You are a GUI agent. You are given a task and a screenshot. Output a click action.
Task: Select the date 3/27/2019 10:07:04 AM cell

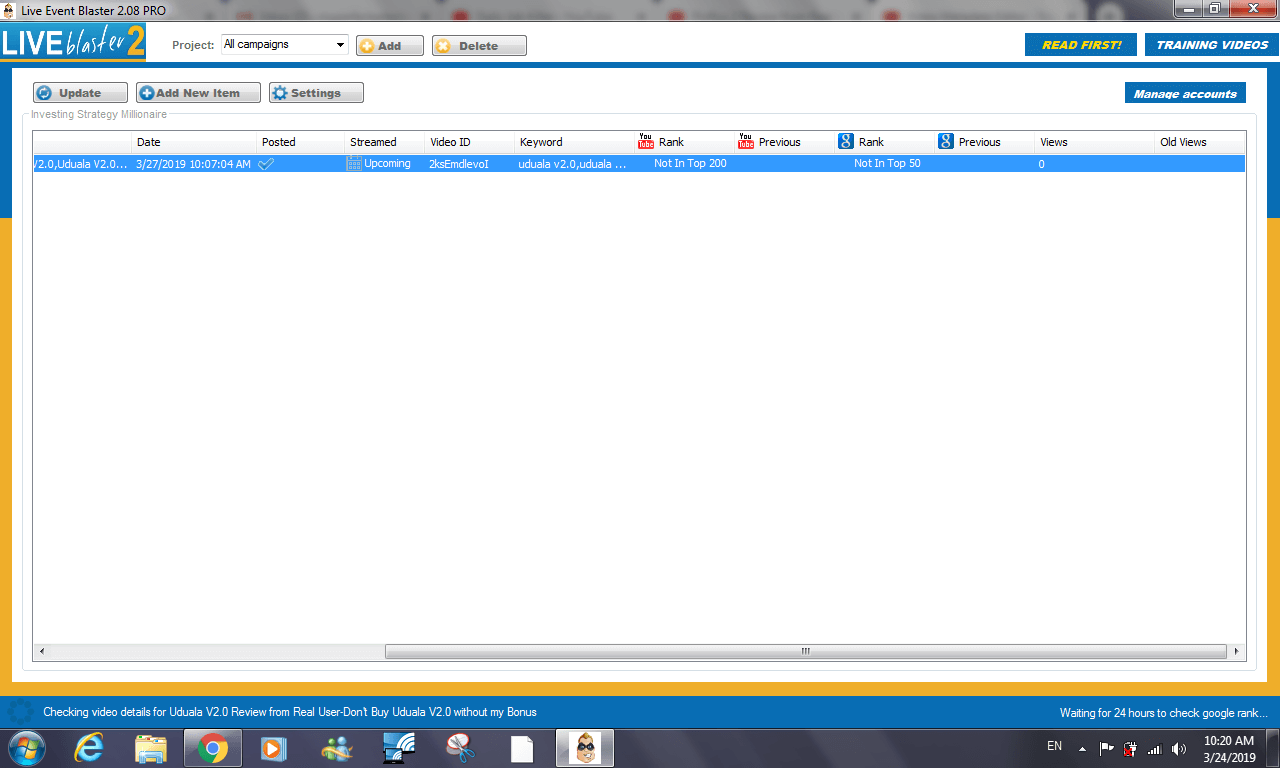[194, 164]
